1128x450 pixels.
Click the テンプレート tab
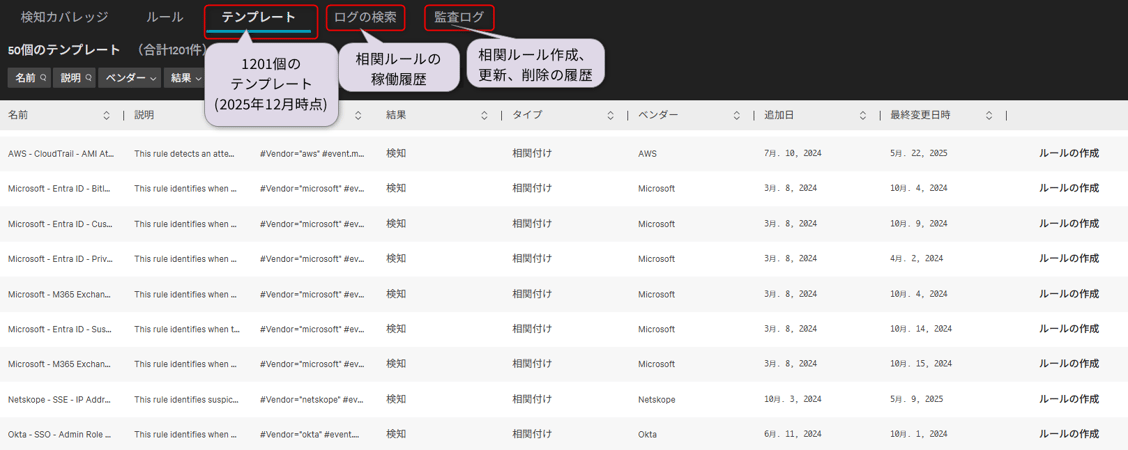click(x=259, y=17)
